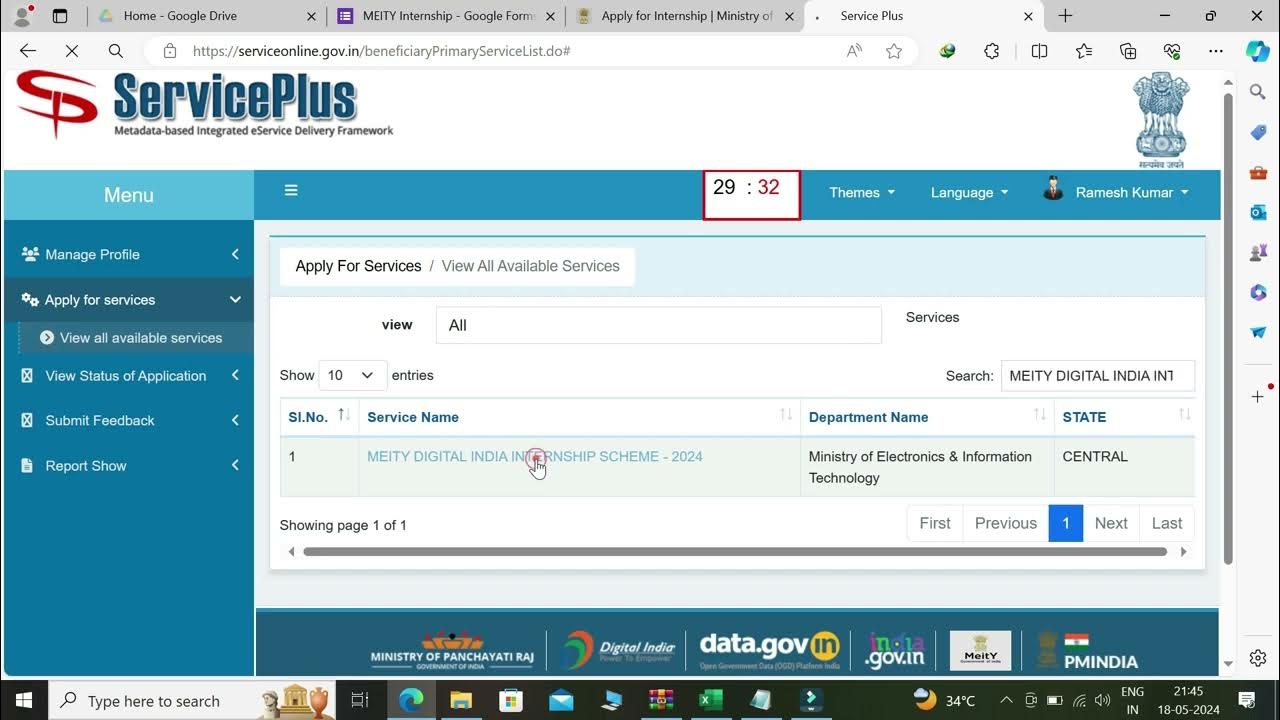Go to Next page of results
This screenshot has height=720, width=1280.
[x=1111, y=523]
